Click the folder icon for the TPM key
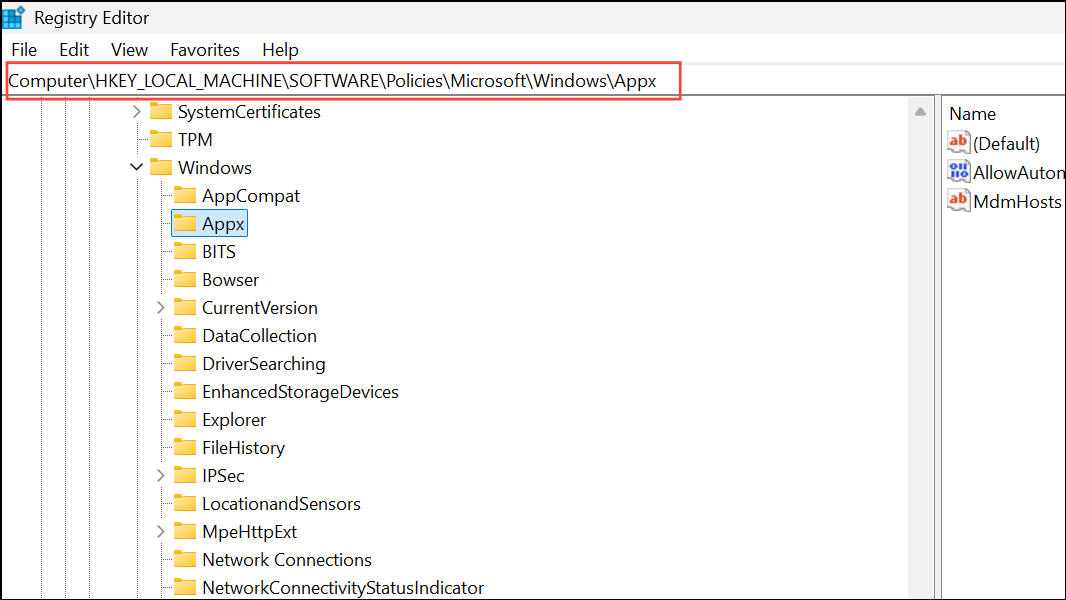 161,140
